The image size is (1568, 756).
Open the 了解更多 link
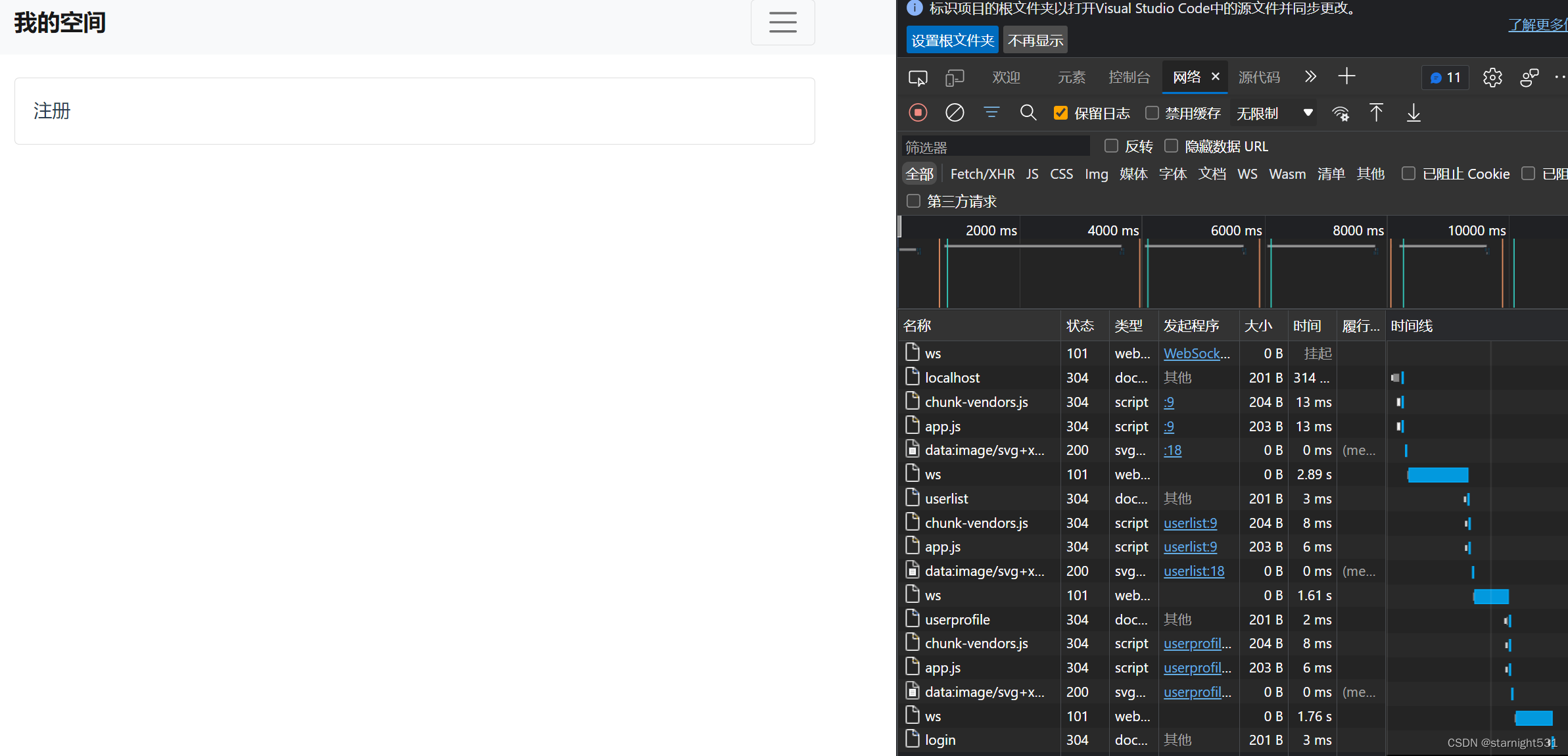tap(1538, 25)
